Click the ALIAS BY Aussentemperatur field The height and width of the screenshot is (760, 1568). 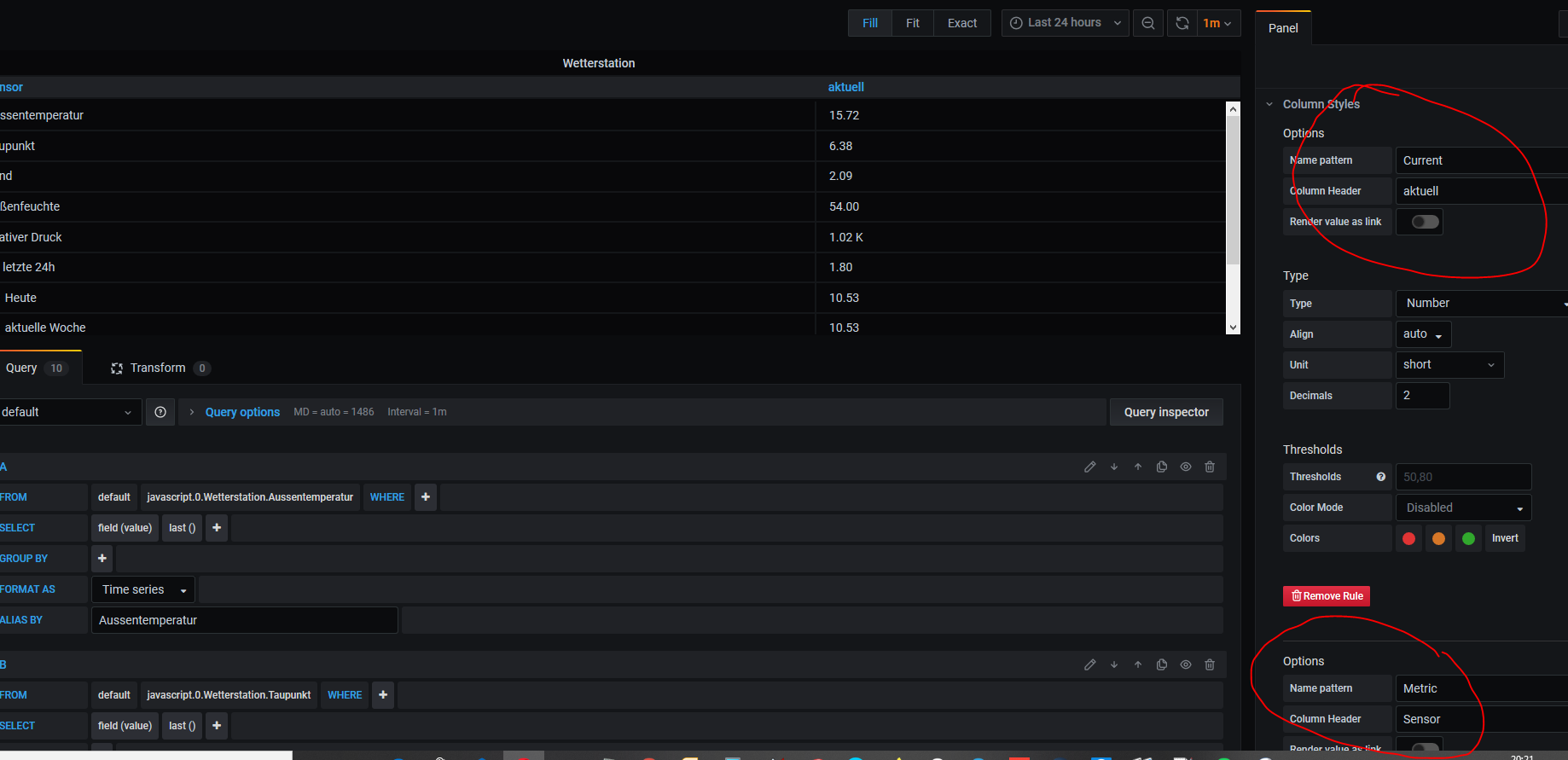tap(244, 620)
